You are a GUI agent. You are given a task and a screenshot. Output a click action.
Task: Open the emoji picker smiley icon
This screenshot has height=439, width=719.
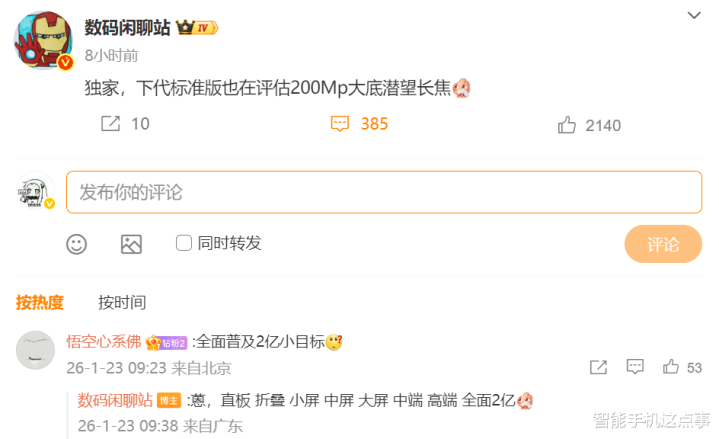(77, 244)
